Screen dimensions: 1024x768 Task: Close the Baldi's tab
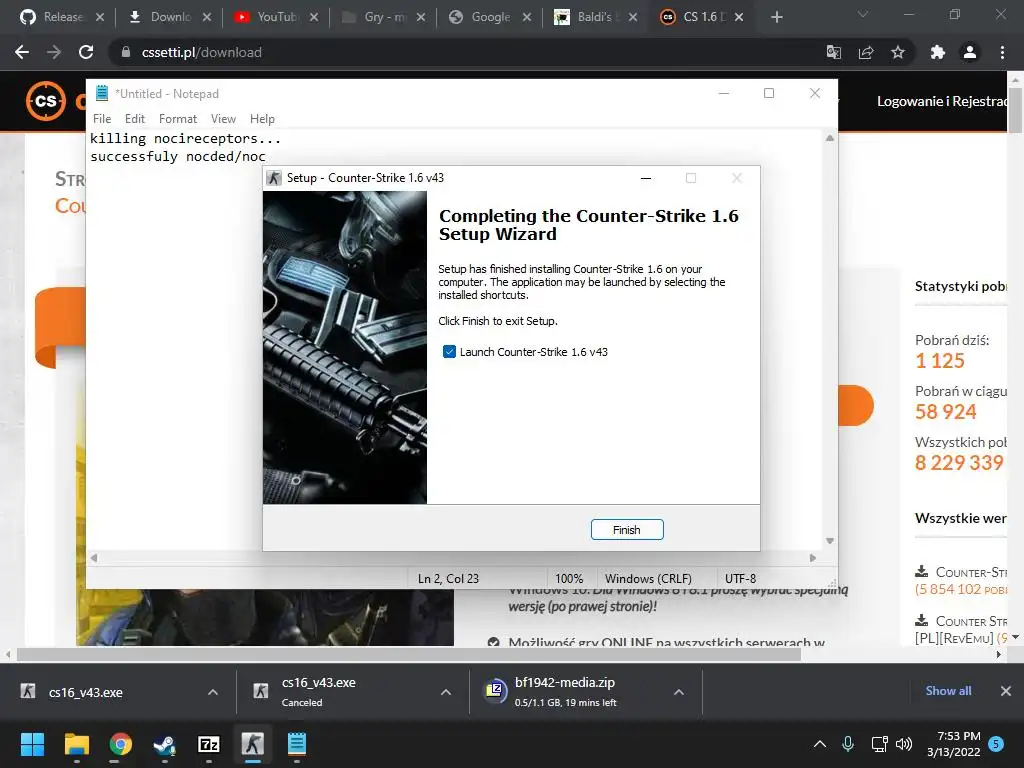[633, 17]
